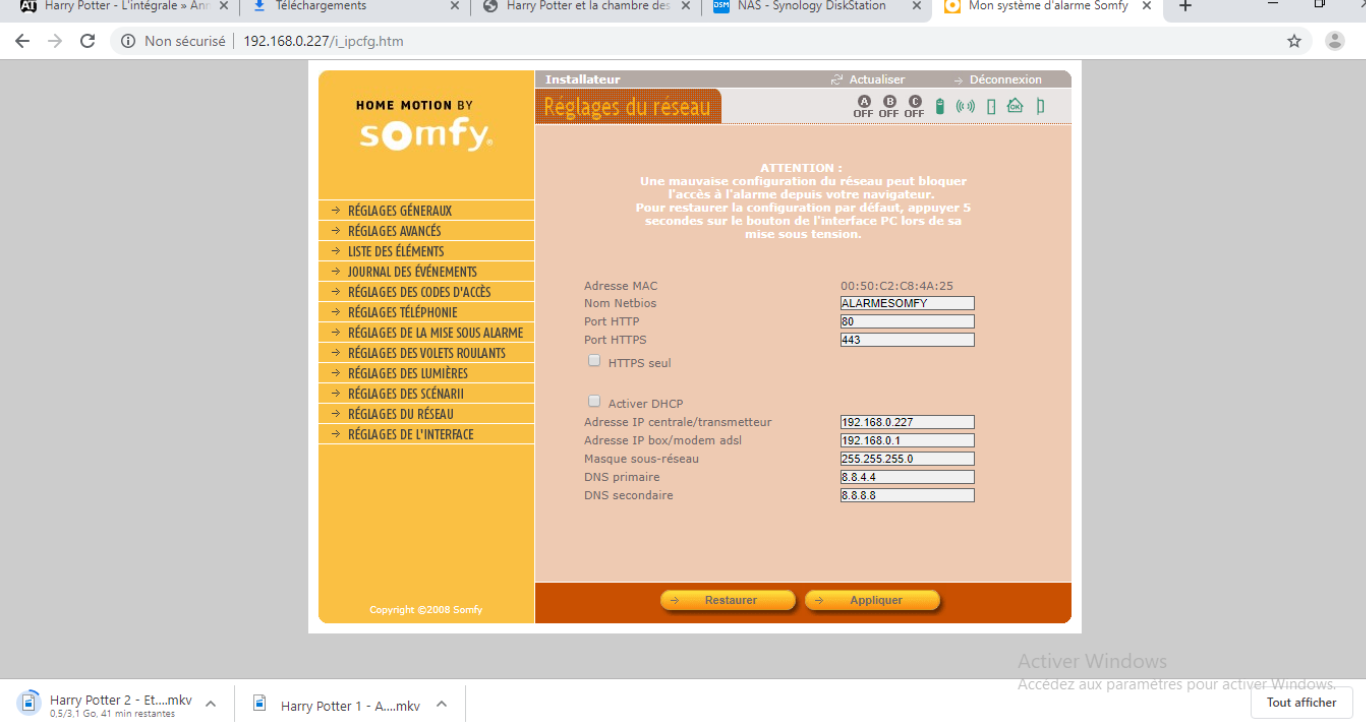Enable the Activer DHCP checkbox

coord(594,402)
